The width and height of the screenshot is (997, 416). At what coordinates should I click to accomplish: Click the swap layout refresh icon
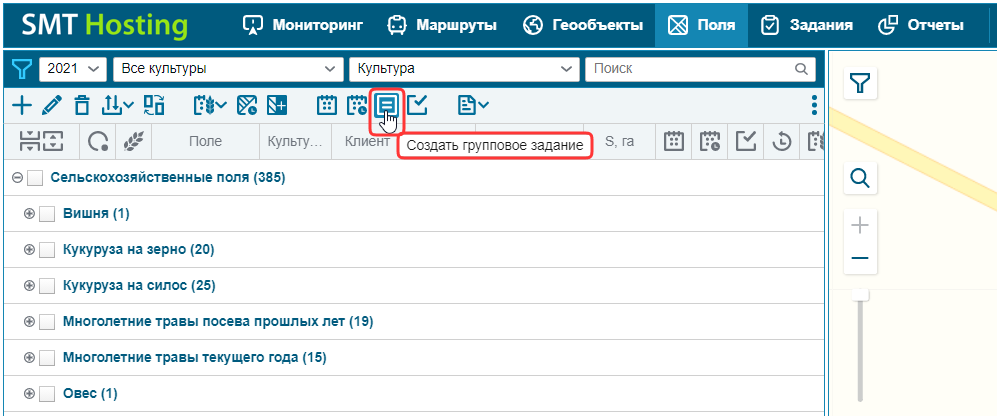click(154, 105)
